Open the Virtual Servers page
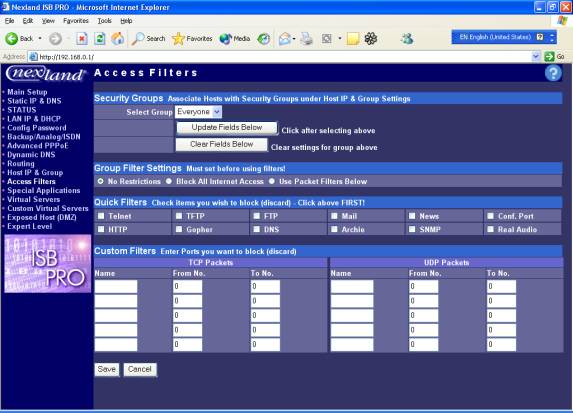Image resolution: width=573 pixels, height=413 pixels. [34, 200]
